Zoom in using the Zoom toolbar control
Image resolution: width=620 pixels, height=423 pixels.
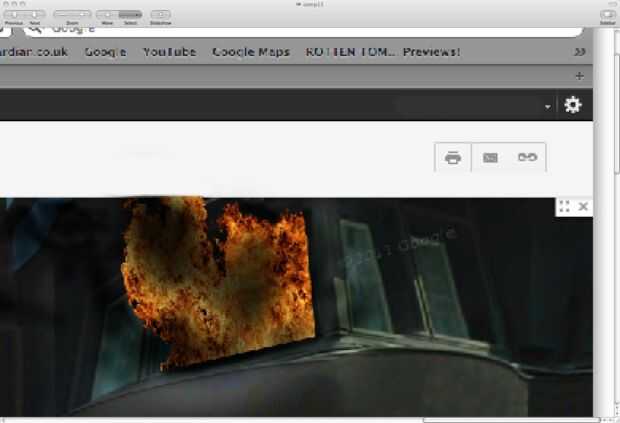point(82,15)
